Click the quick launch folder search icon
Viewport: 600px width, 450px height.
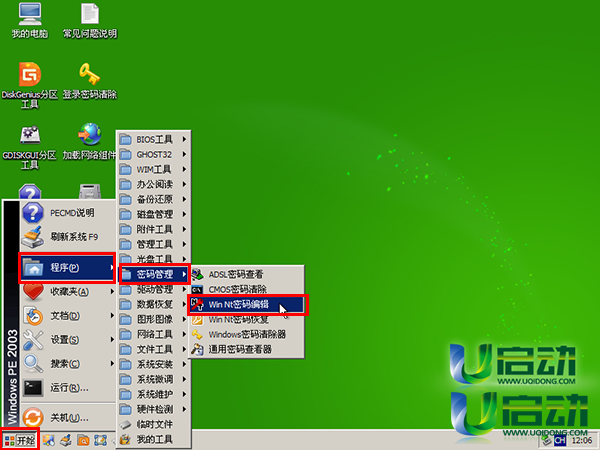[x=83, y=440]
